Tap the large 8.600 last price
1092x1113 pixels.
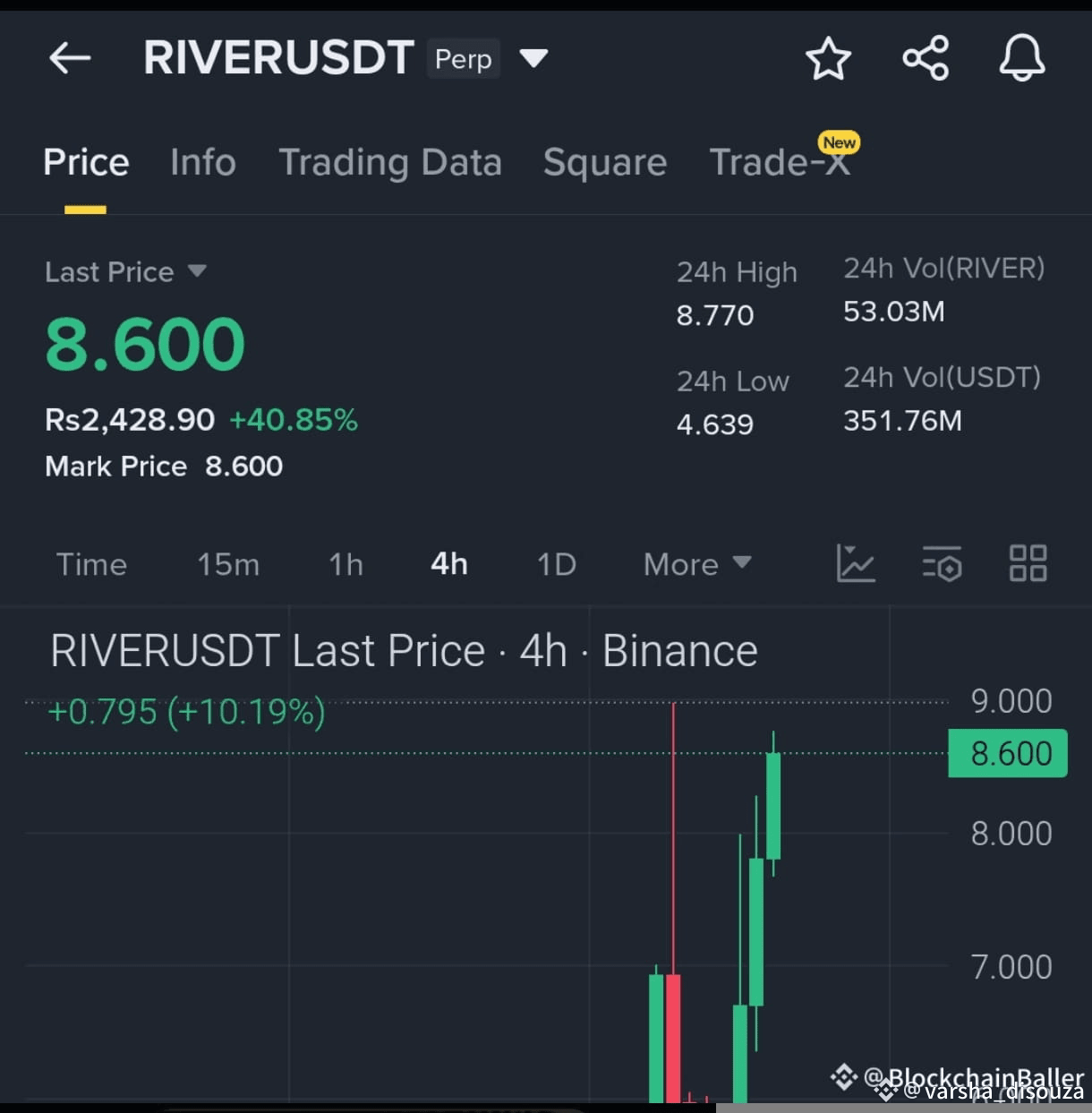pyautogui.click(x=145, y=345)
